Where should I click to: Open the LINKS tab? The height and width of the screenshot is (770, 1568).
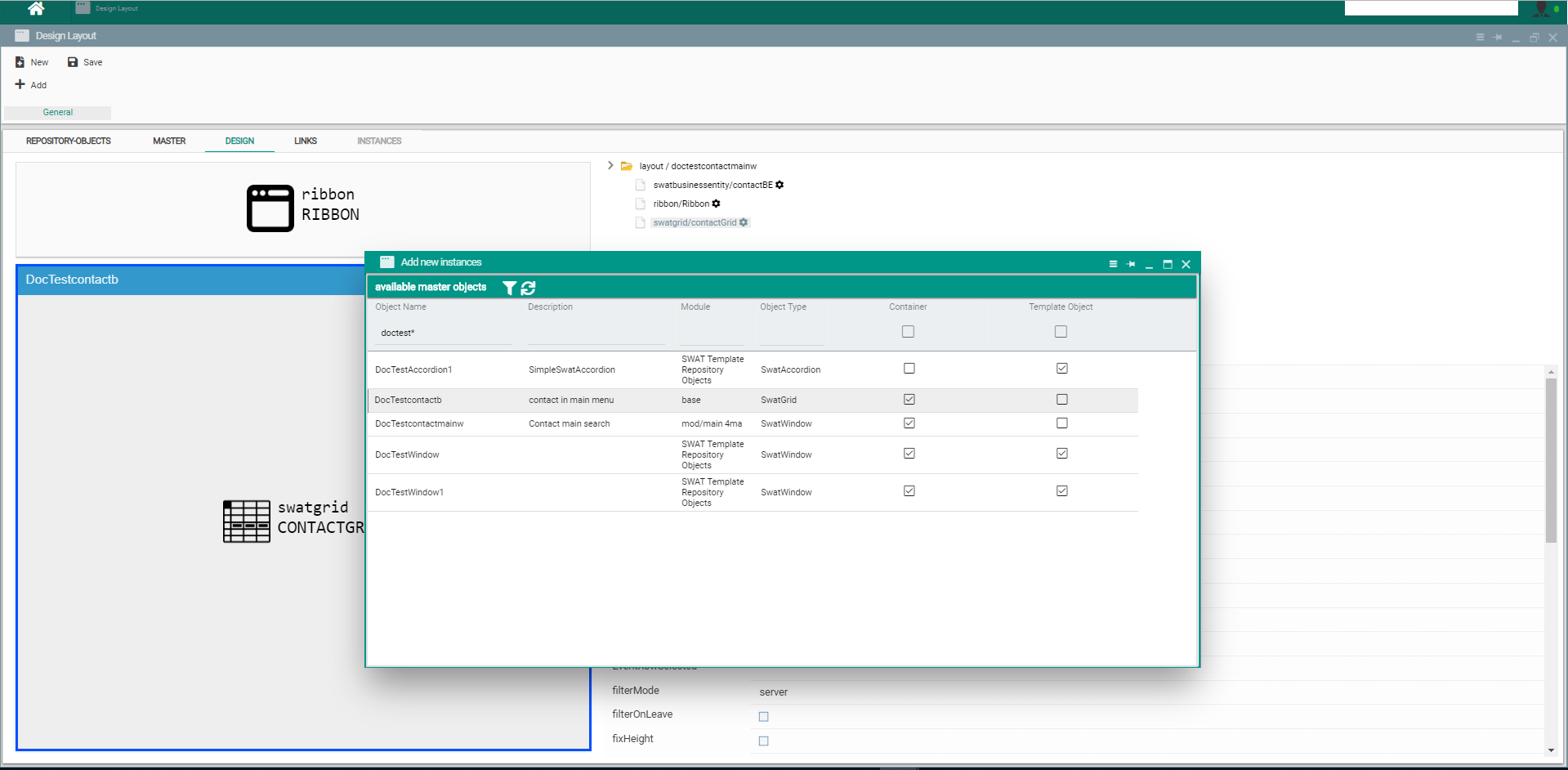tap(306, 141)
